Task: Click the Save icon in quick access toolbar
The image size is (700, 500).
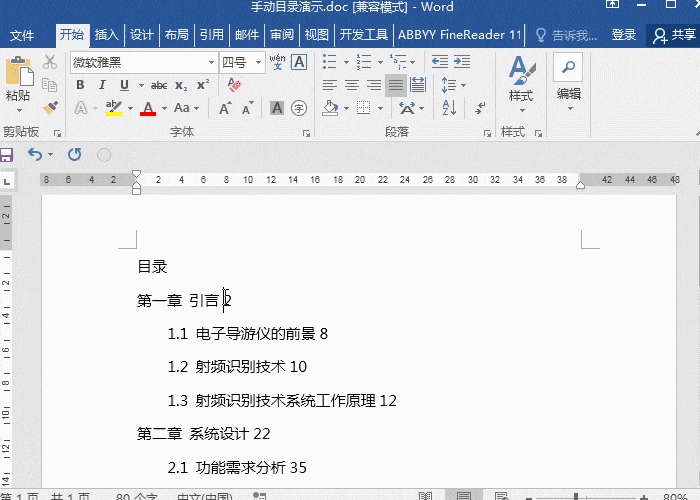Action: (6, 155)
